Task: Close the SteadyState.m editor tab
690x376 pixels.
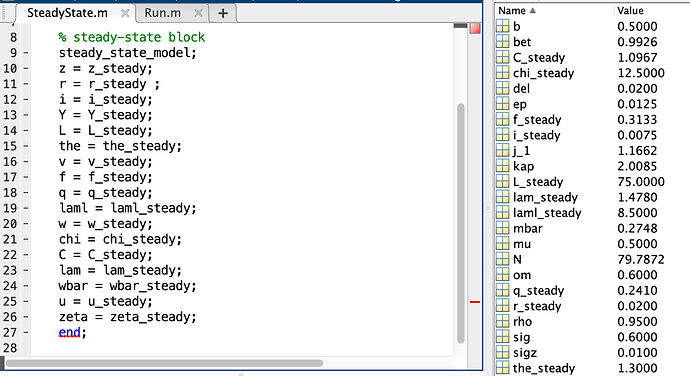Action: 125,13
